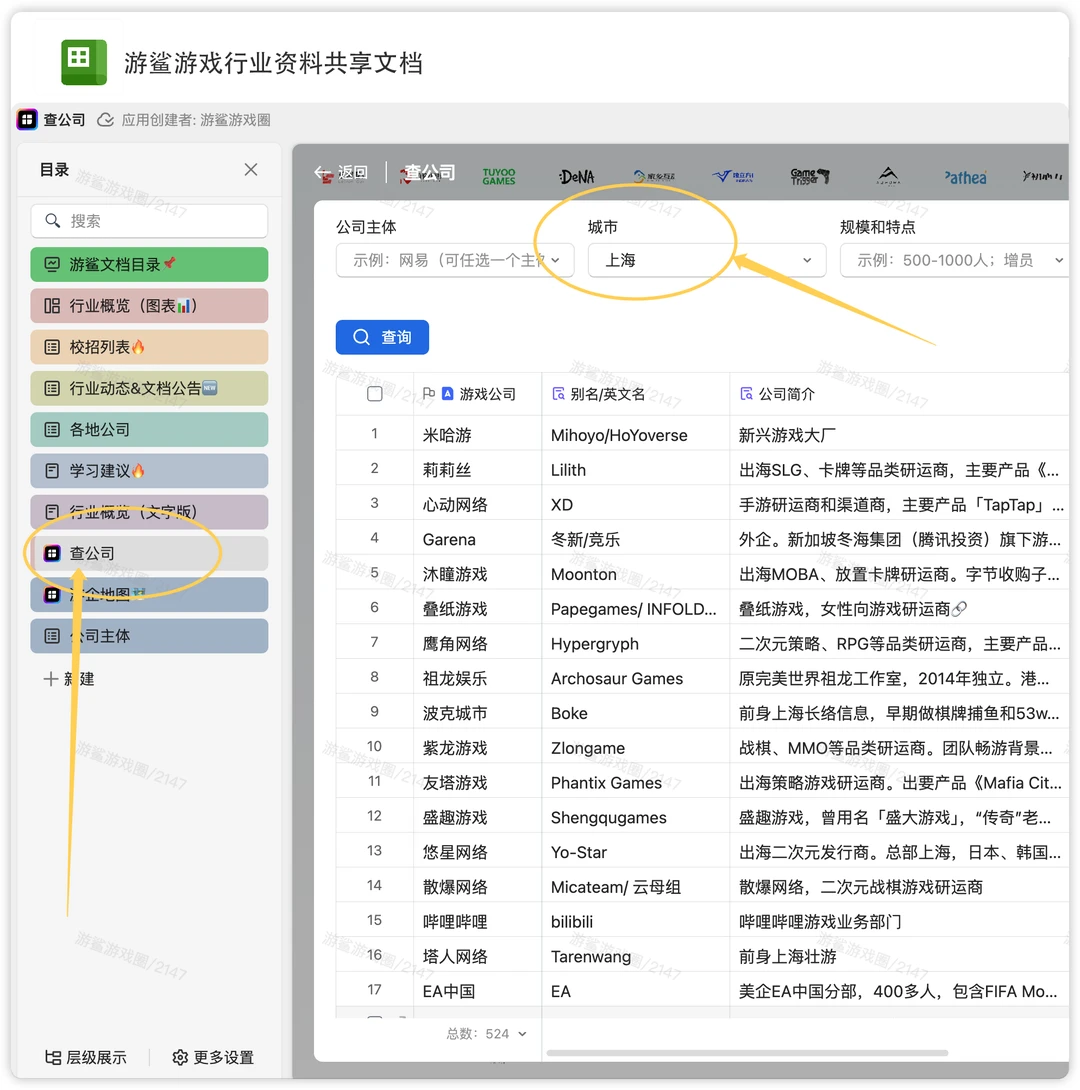Viewport: 1080px width, 1090px height.
Task: Click the horizontal scrollbar below table
Action: point(747,1052)
